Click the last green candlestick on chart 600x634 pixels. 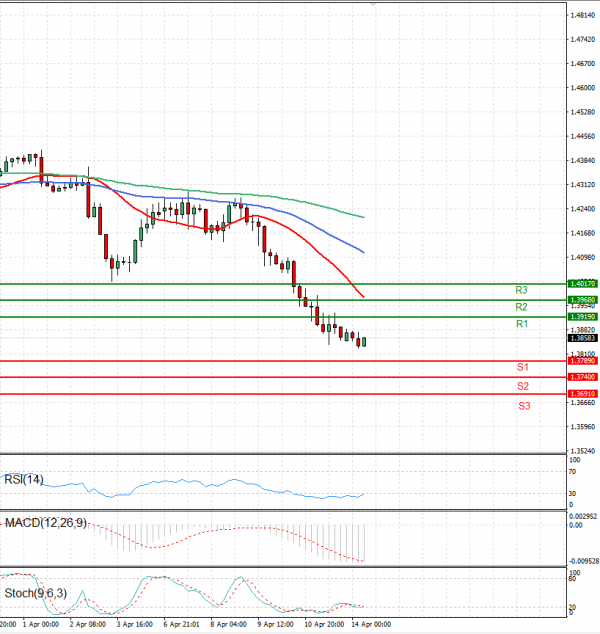364,342
